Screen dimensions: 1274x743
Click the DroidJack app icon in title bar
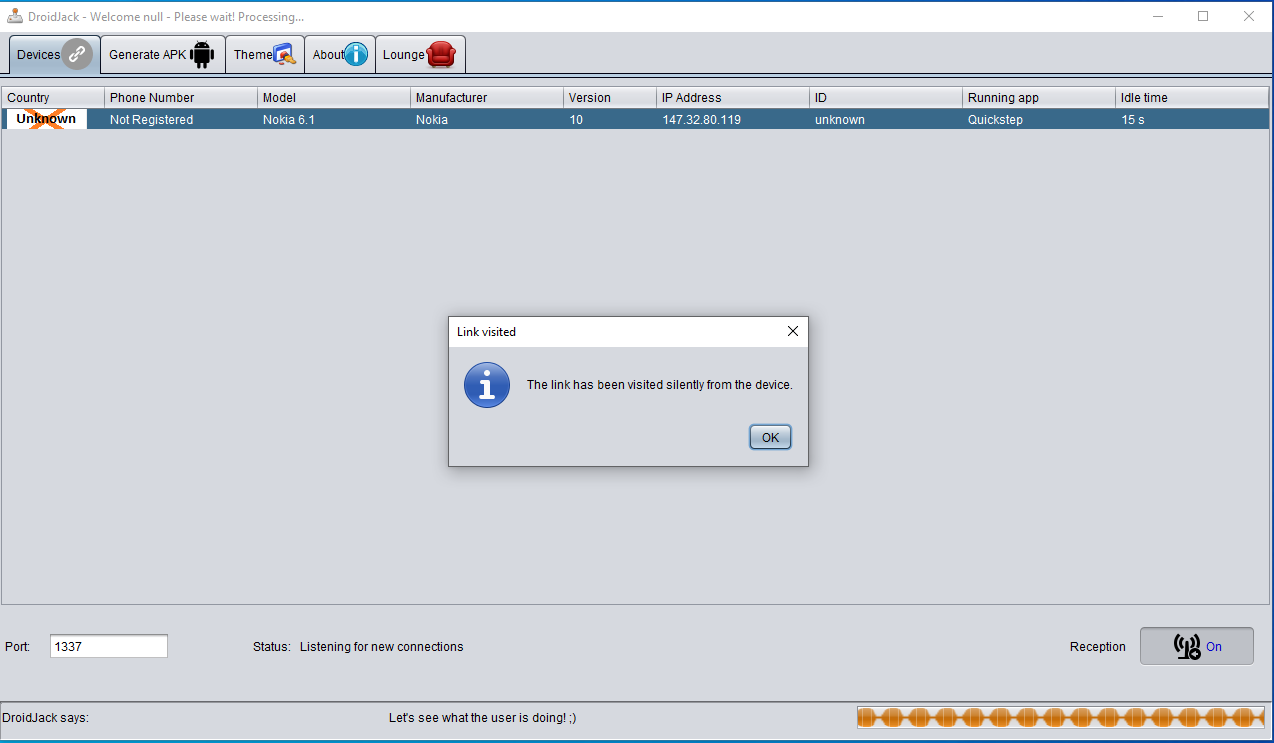[x=15, y=16]
